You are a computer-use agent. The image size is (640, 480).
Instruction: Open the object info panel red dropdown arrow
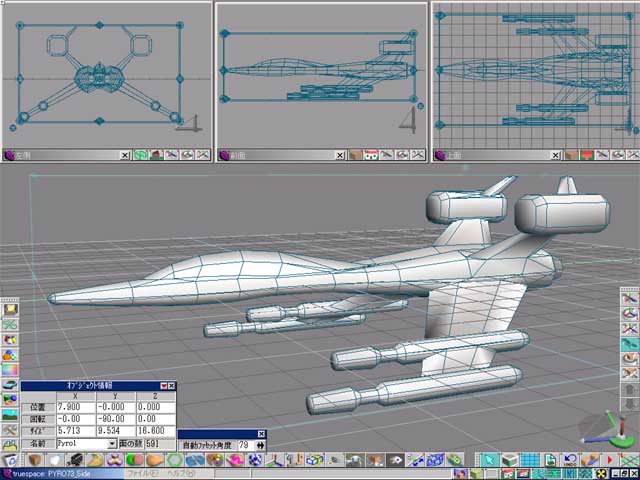[x=164, y=386]
